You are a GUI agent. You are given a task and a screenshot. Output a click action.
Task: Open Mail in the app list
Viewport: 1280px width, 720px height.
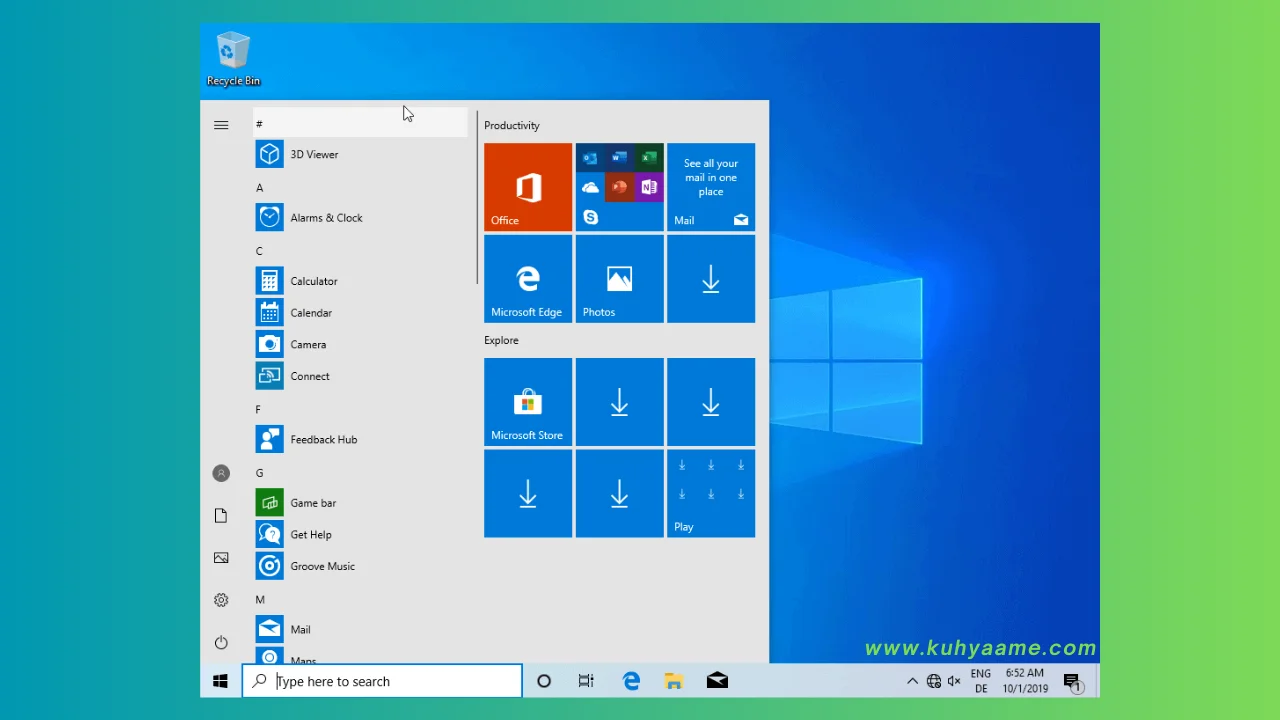(x=360, y=630)
